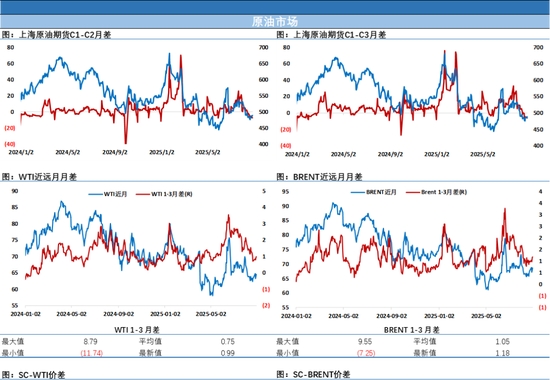Select 最小值 label in the BRENT table
This screenshot has width=550, height=380.
point(288,353)
